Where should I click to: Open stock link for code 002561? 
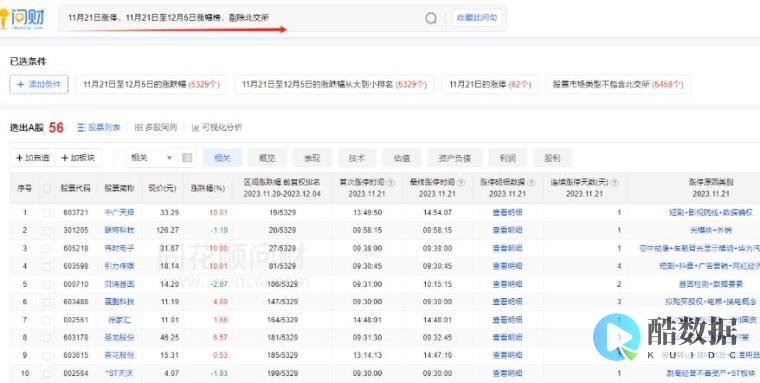pyautogui.click(x=119, y=319)
